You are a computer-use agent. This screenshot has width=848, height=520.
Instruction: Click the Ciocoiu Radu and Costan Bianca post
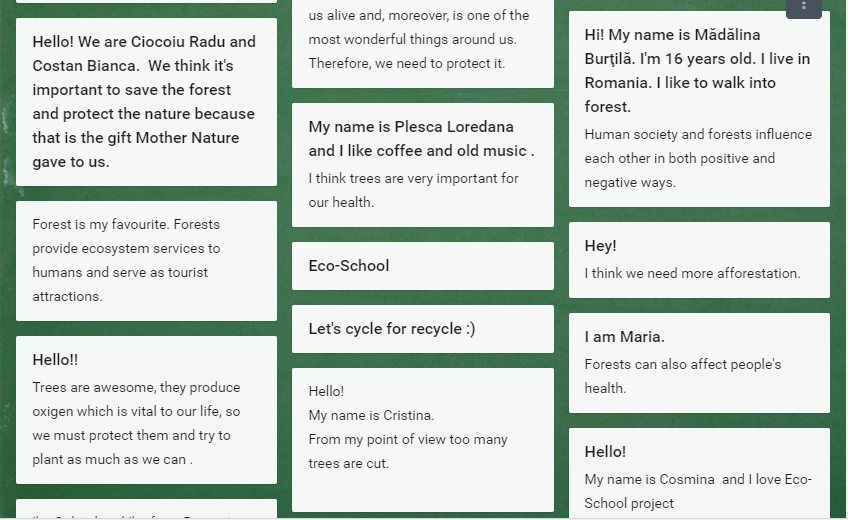click(146, 102)
